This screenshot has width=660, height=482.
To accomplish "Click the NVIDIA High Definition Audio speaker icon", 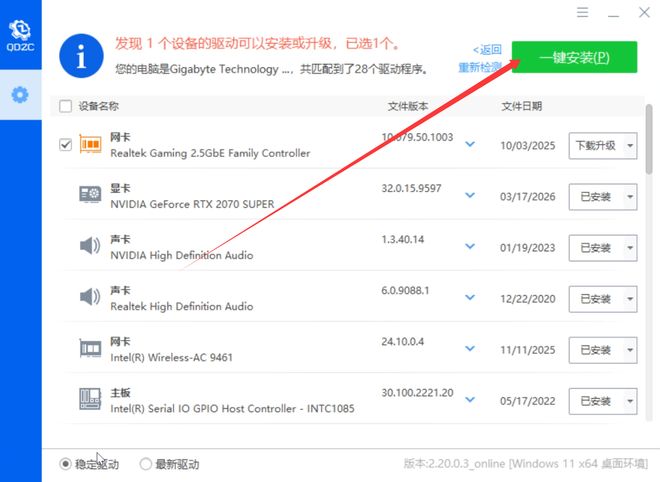I will [90, 246].
